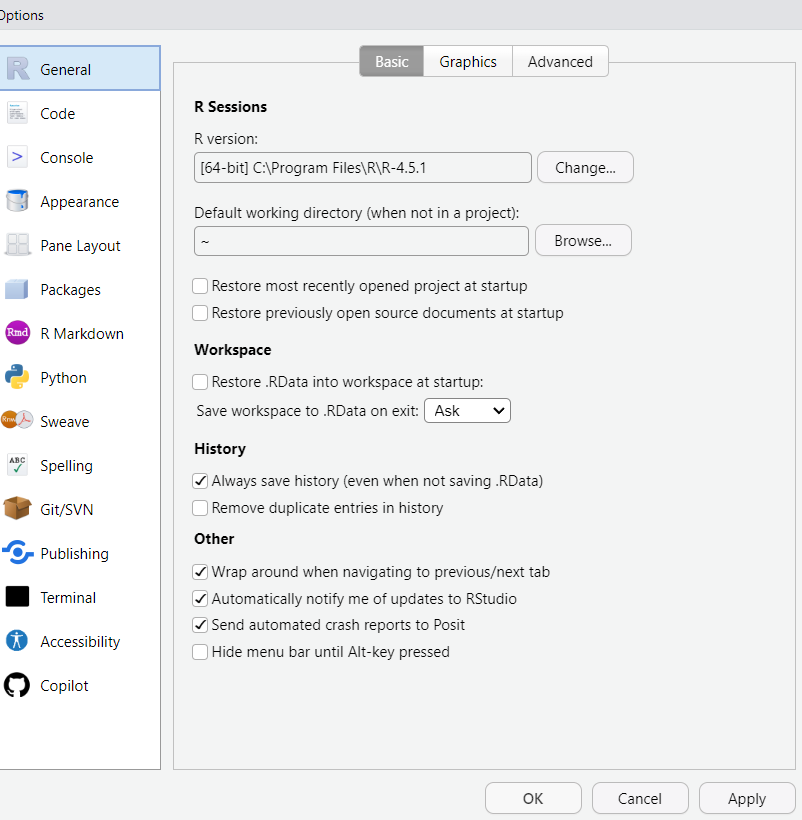The height and width of the screenshot is (820, 802).
Task: Open the Code settings icon in sidebar
Action: [17, 114]
